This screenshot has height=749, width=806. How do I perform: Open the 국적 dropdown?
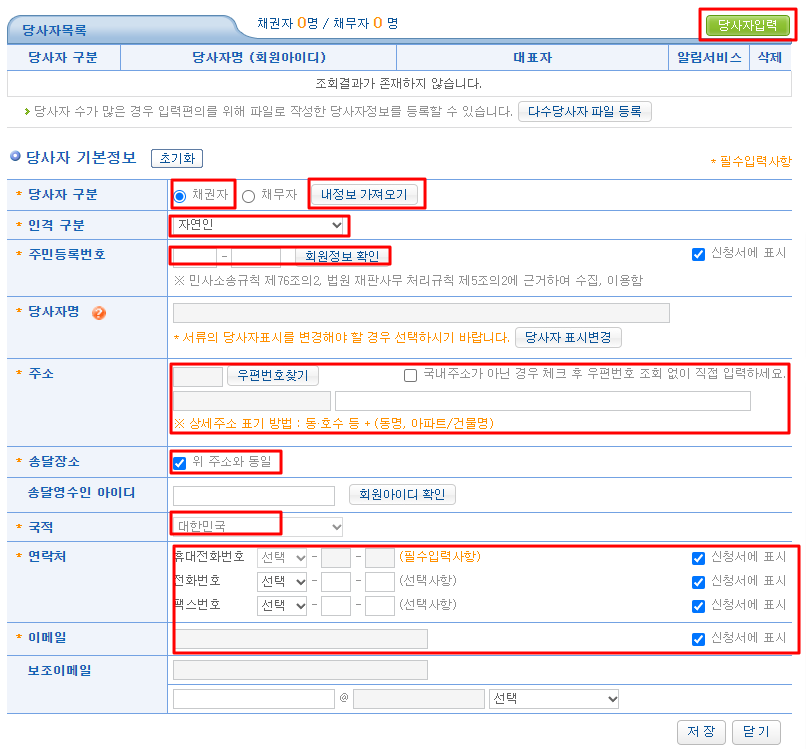[258, 526]
